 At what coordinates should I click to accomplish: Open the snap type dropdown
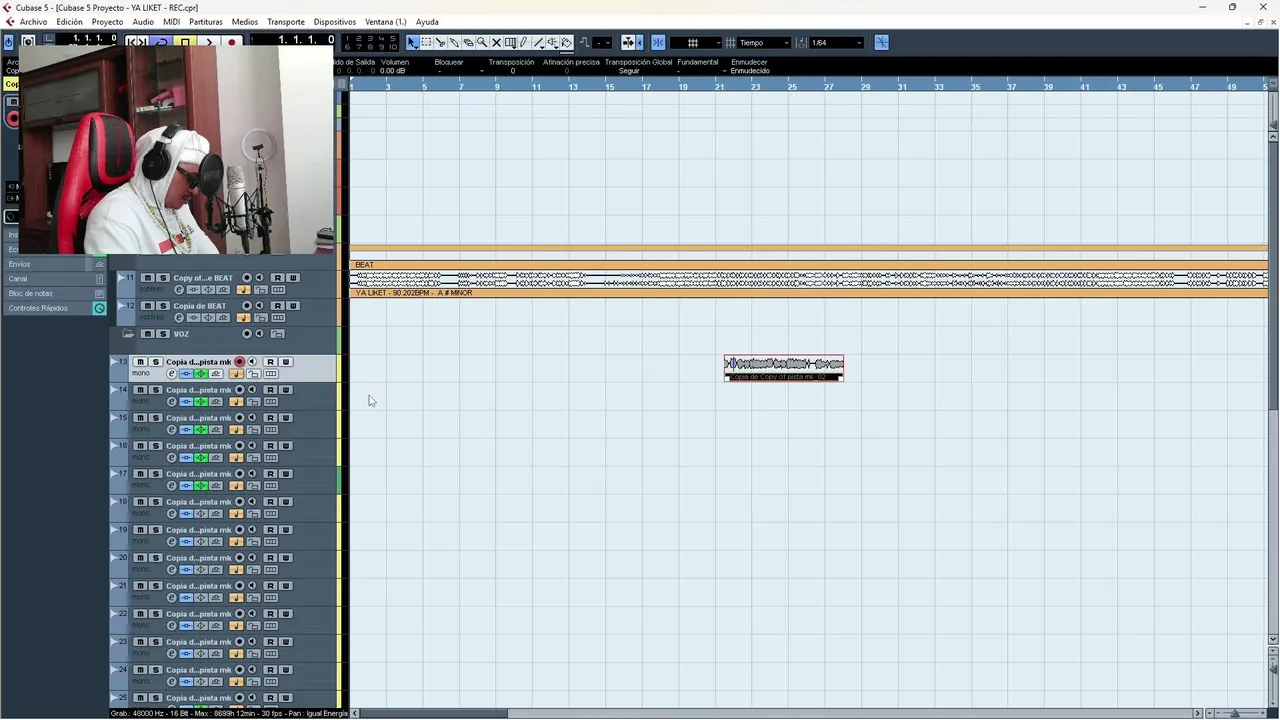click(696, 42)
